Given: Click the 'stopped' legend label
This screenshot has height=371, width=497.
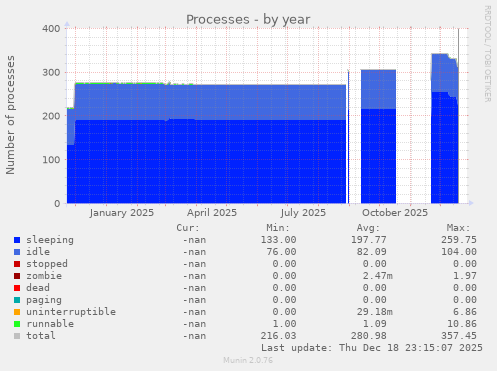Looking at the screenshot, I should [47, 264].
